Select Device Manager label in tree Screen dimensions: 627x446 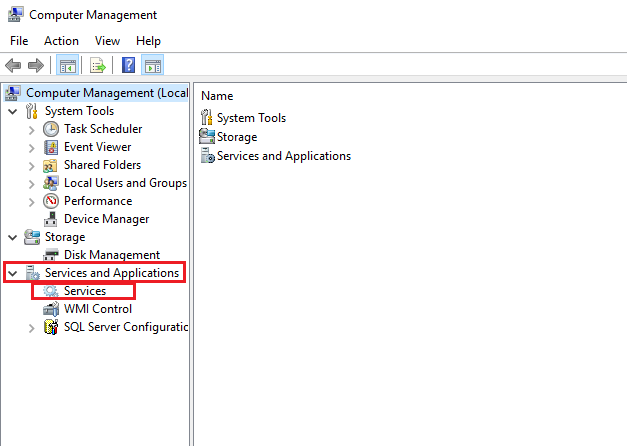coord(106,219)
